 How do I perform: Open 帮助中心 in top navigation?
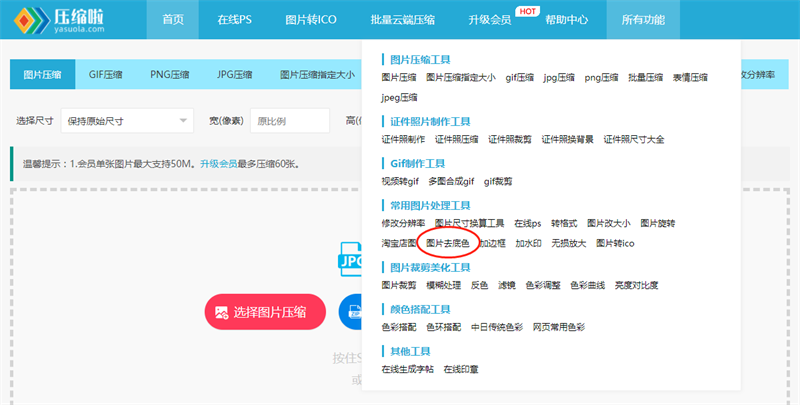click(x=566, y=20)
